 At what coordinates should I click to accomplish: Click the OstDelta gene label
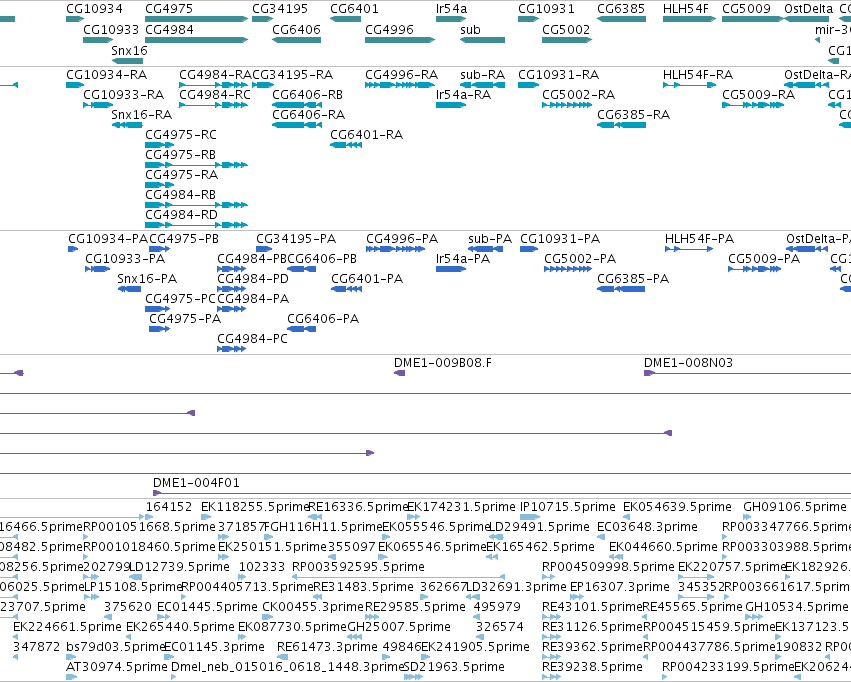[x=809, y=9]
